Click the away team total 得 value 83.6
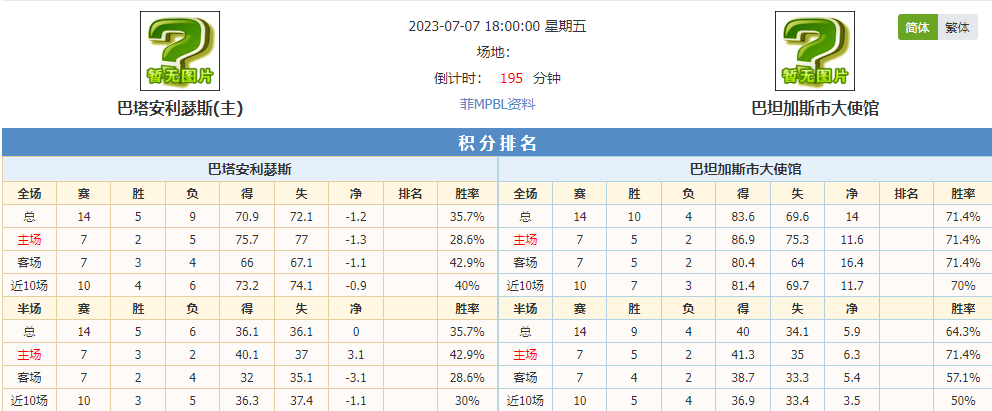Image resolution: width=992 pixels, height=411 pixels. tap(743, 217)
